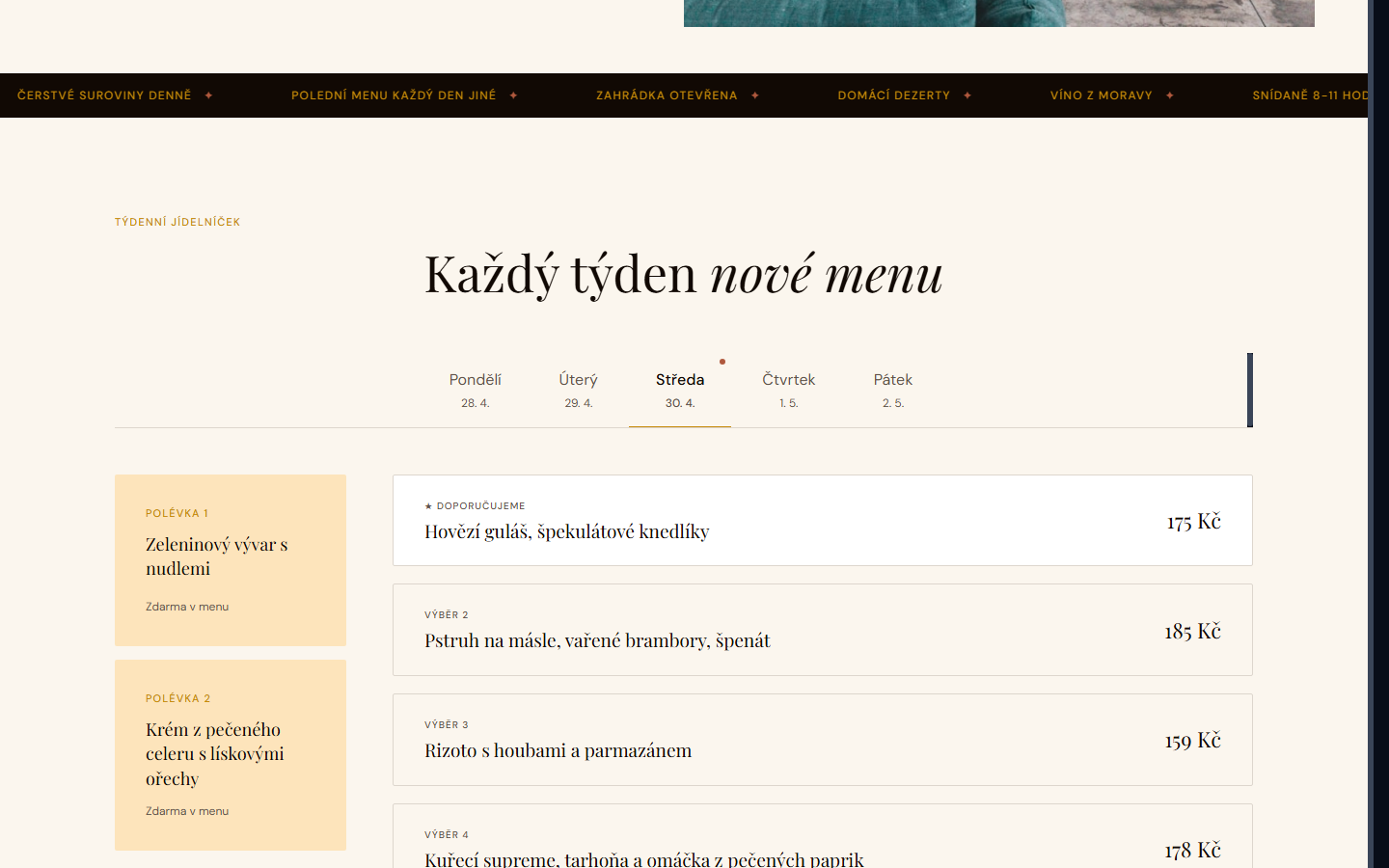Click the Každý týden nové menu heading
Viewport: 1389px width, 868px height.
684,274
